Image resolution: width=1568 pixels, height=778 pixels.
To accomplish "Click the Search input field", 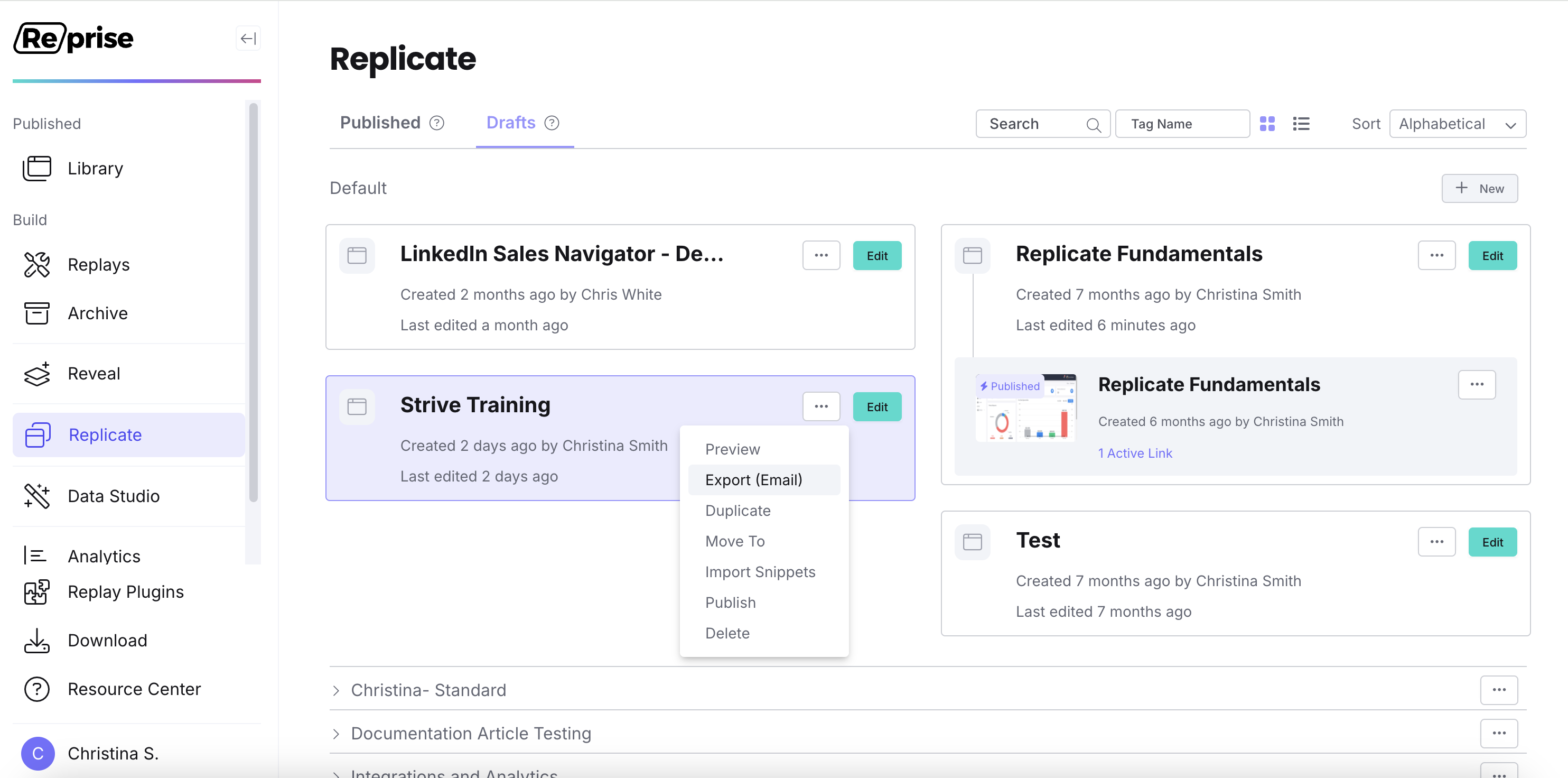I will [1043, 124].
